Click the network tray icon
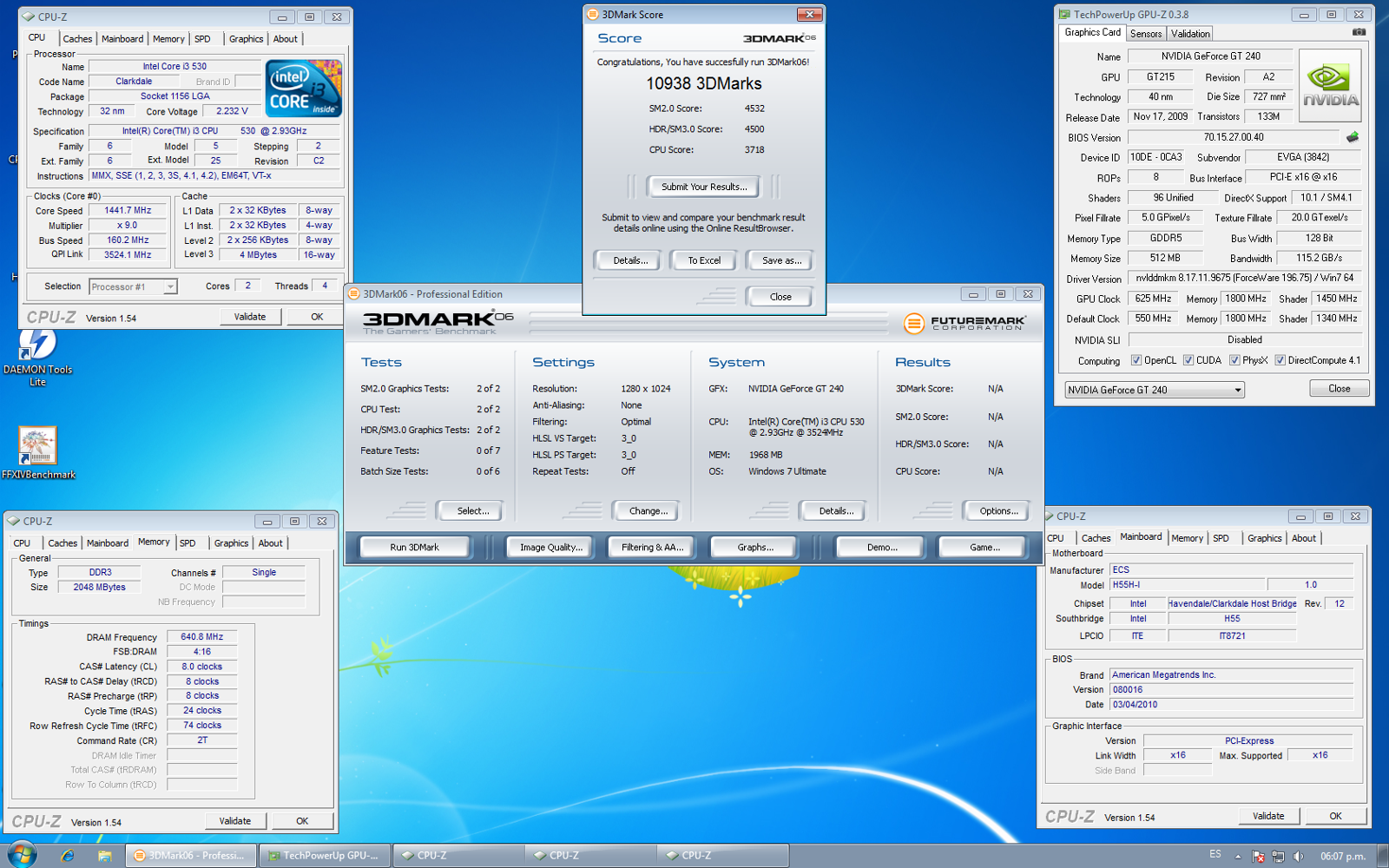Screen dimensions: 1389x868 1278,856
